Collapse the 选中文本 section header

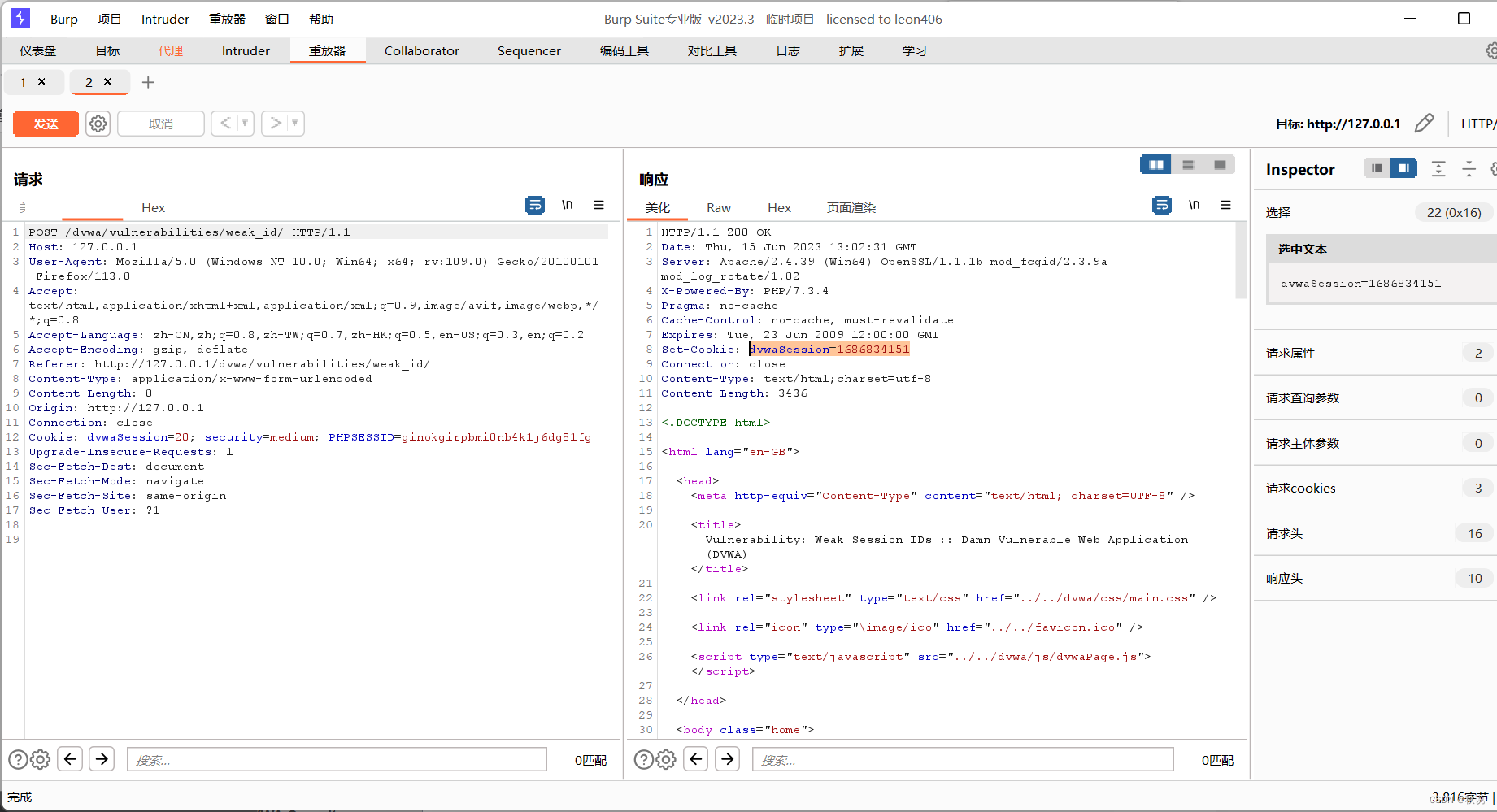pos(1382,250)
